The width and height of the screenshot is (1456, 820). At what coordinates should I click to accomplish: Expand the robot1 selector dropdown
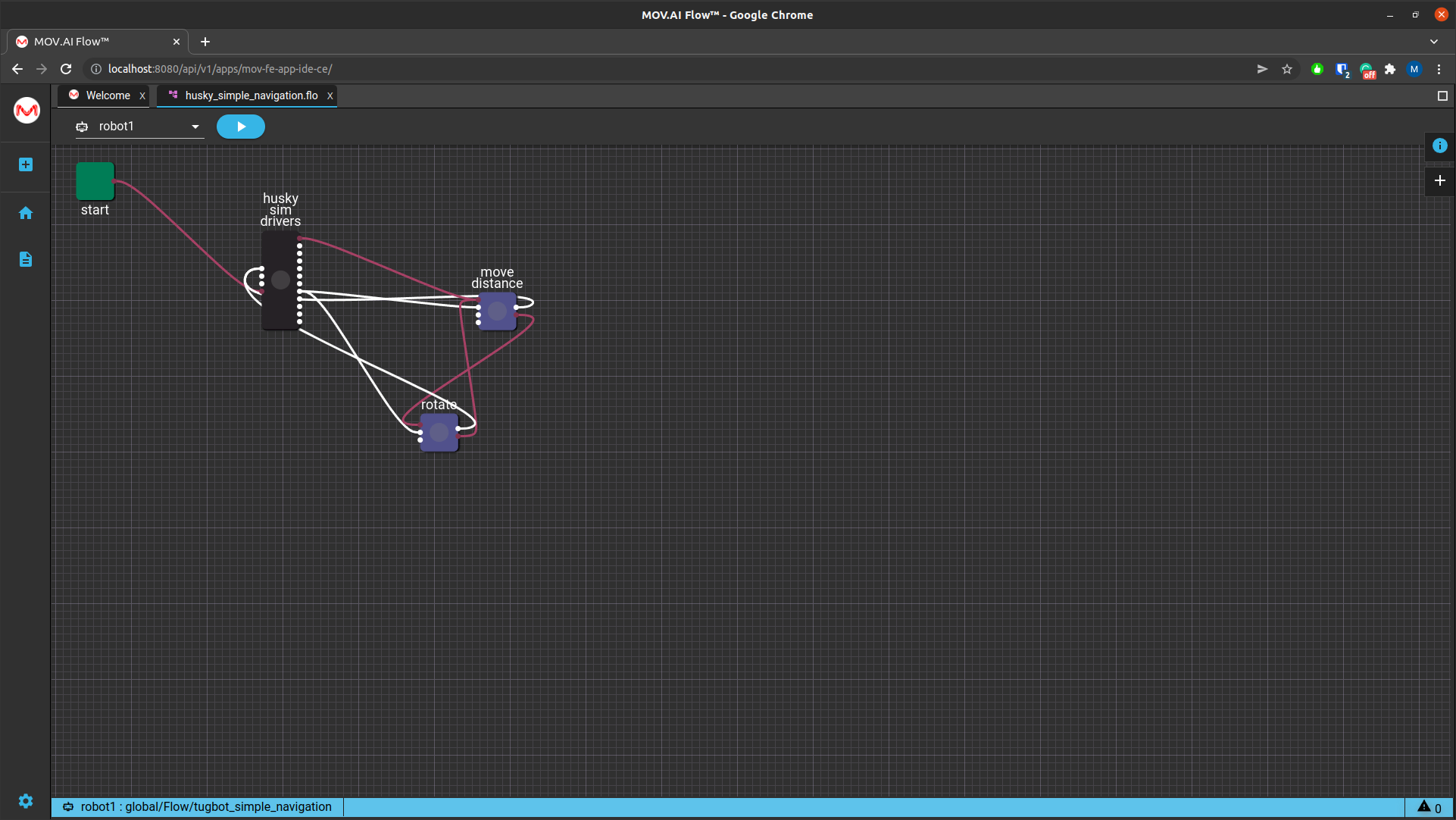195,127
